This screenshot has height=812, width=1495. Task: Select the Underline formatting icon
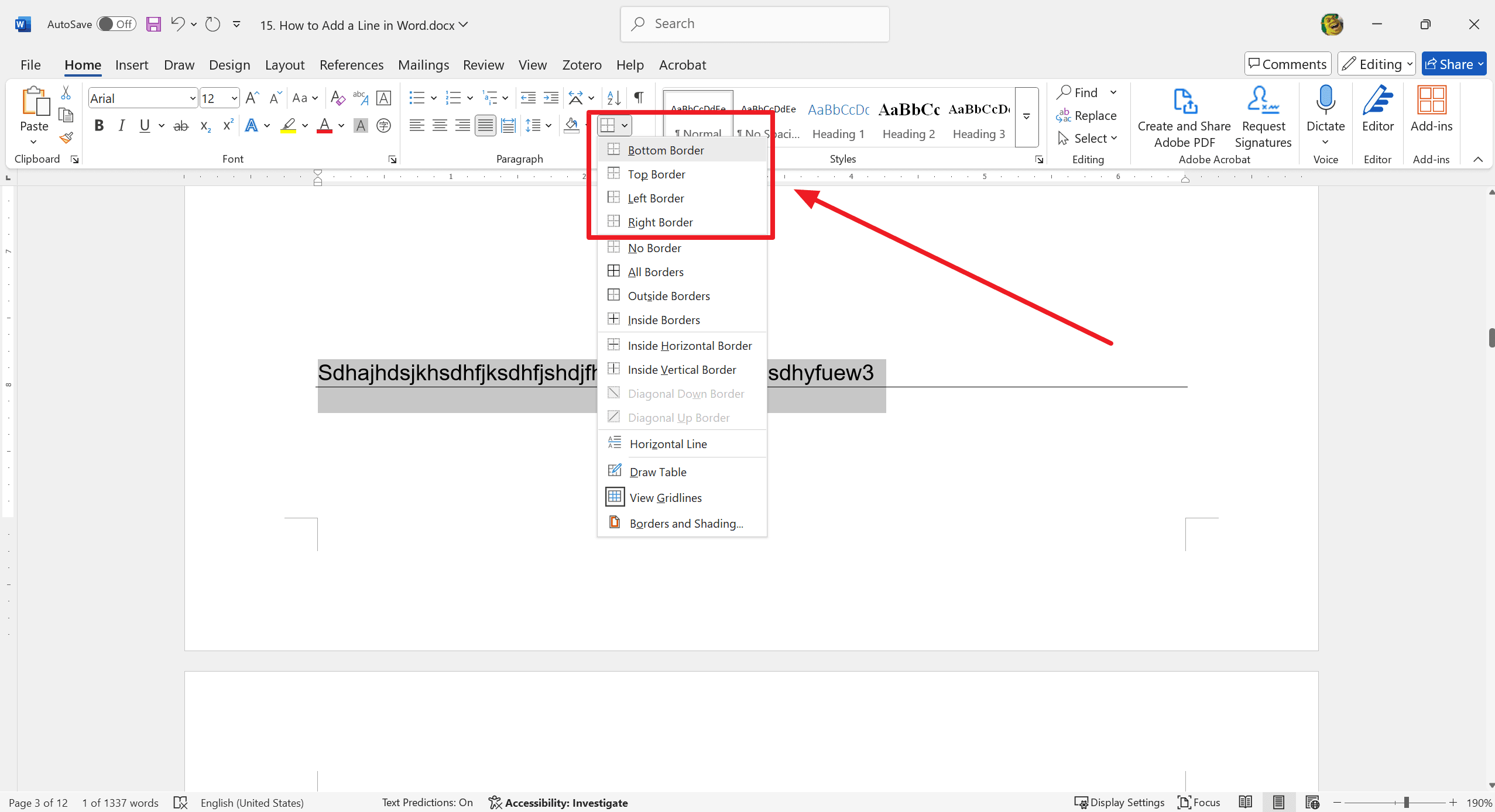(x=145, y=125)
